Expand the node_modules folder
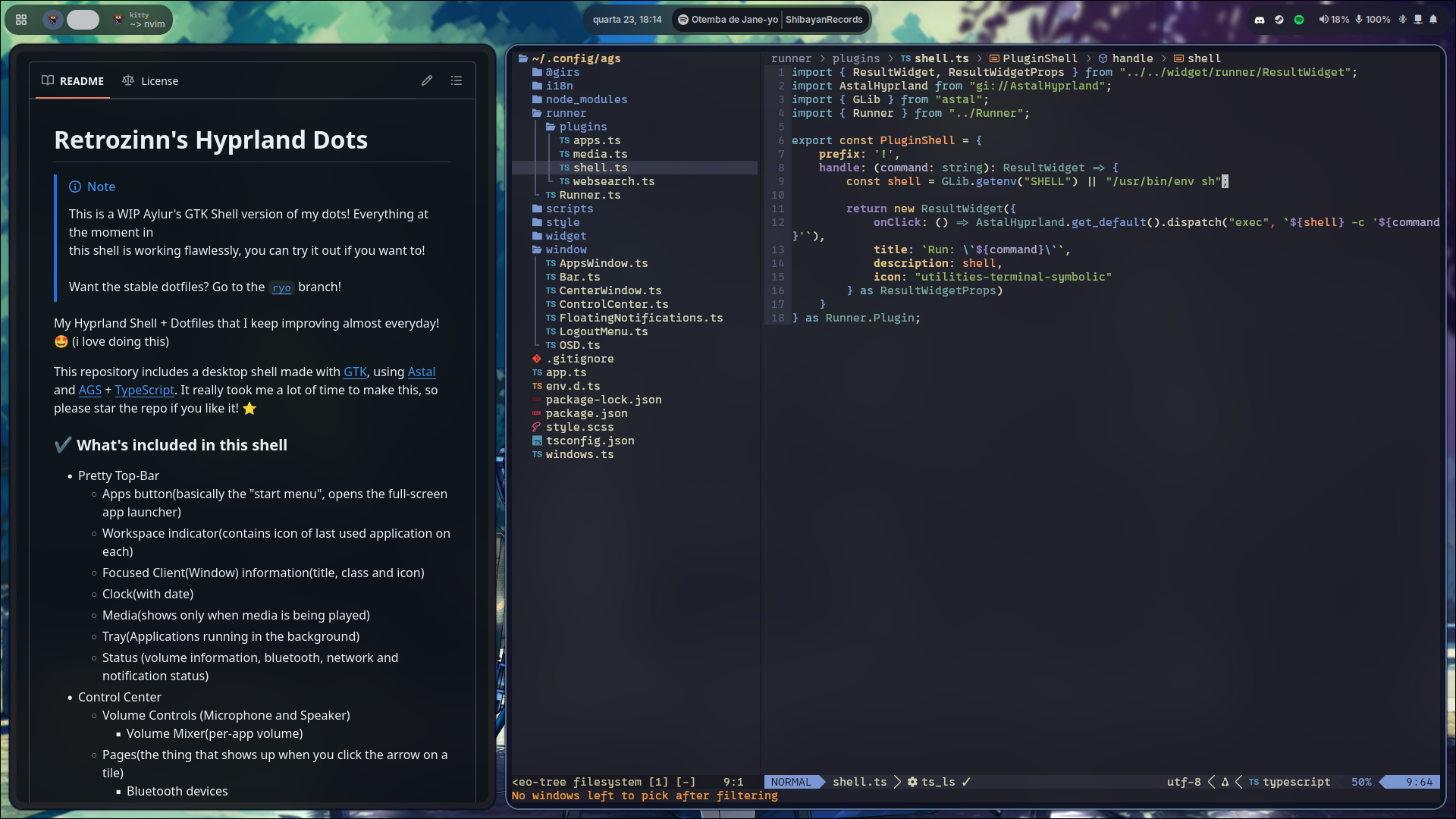Viewport: 1456px width, 819px height. (x=580, y=99)
